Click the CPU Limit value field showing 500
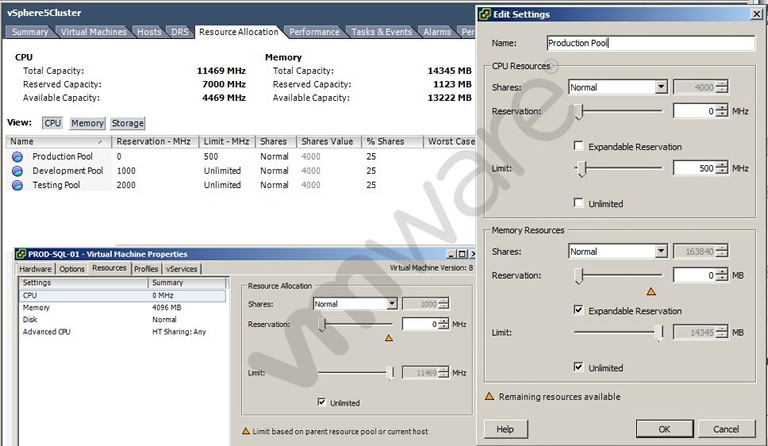Viewport: 768px width, 446px height. 694,168
